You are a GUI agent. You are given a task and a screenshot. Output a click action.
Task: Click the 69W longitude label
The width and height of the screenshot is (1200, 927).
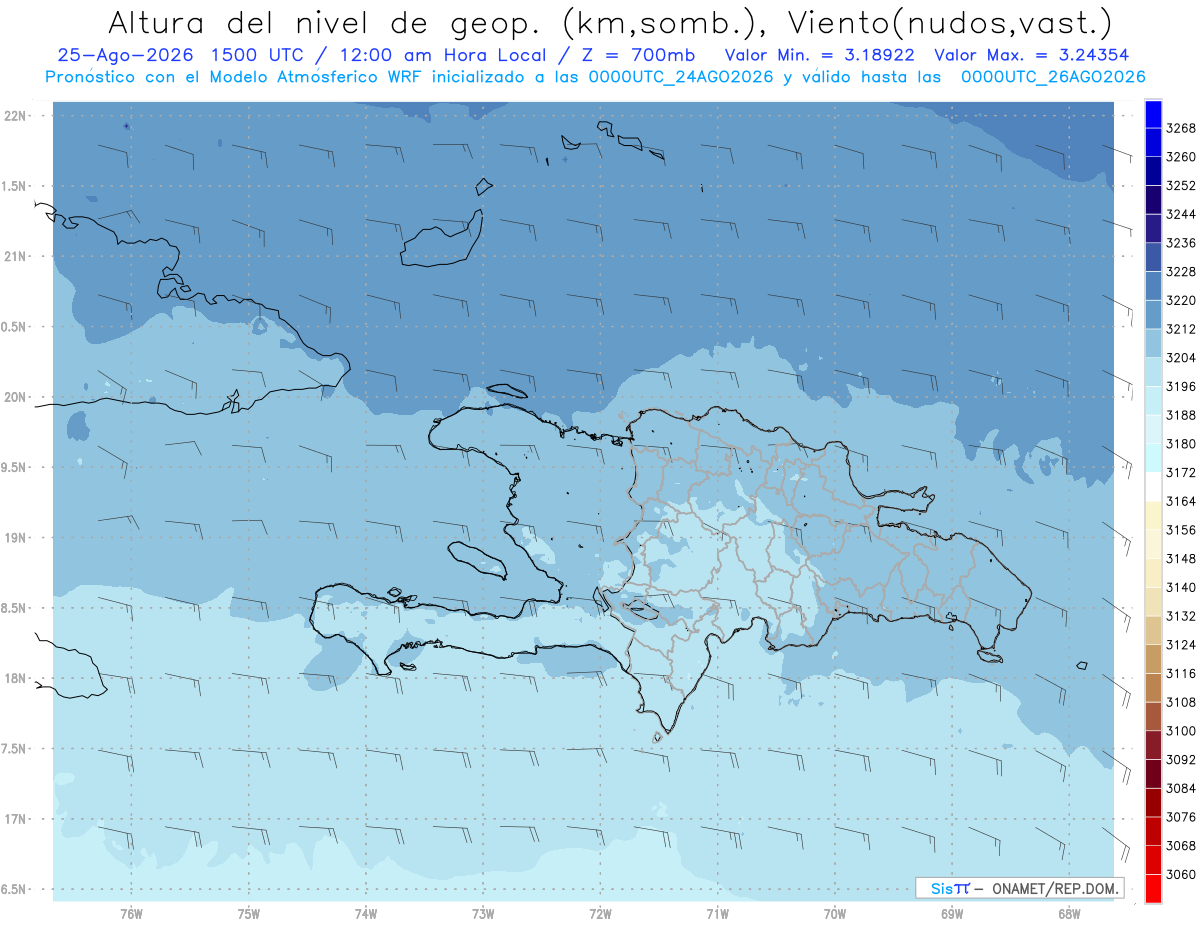point(952,914)
